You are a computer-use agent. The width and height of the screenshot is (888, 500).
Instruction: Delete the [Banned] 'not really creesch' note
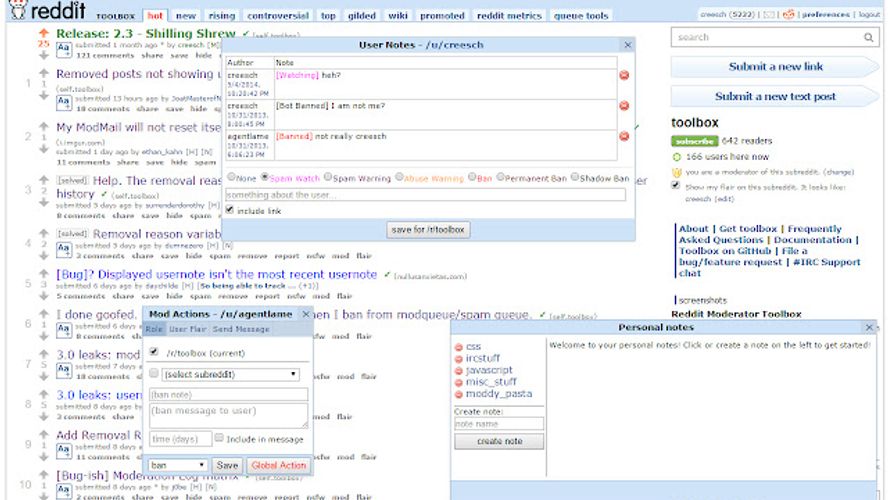tap(624, 136)
